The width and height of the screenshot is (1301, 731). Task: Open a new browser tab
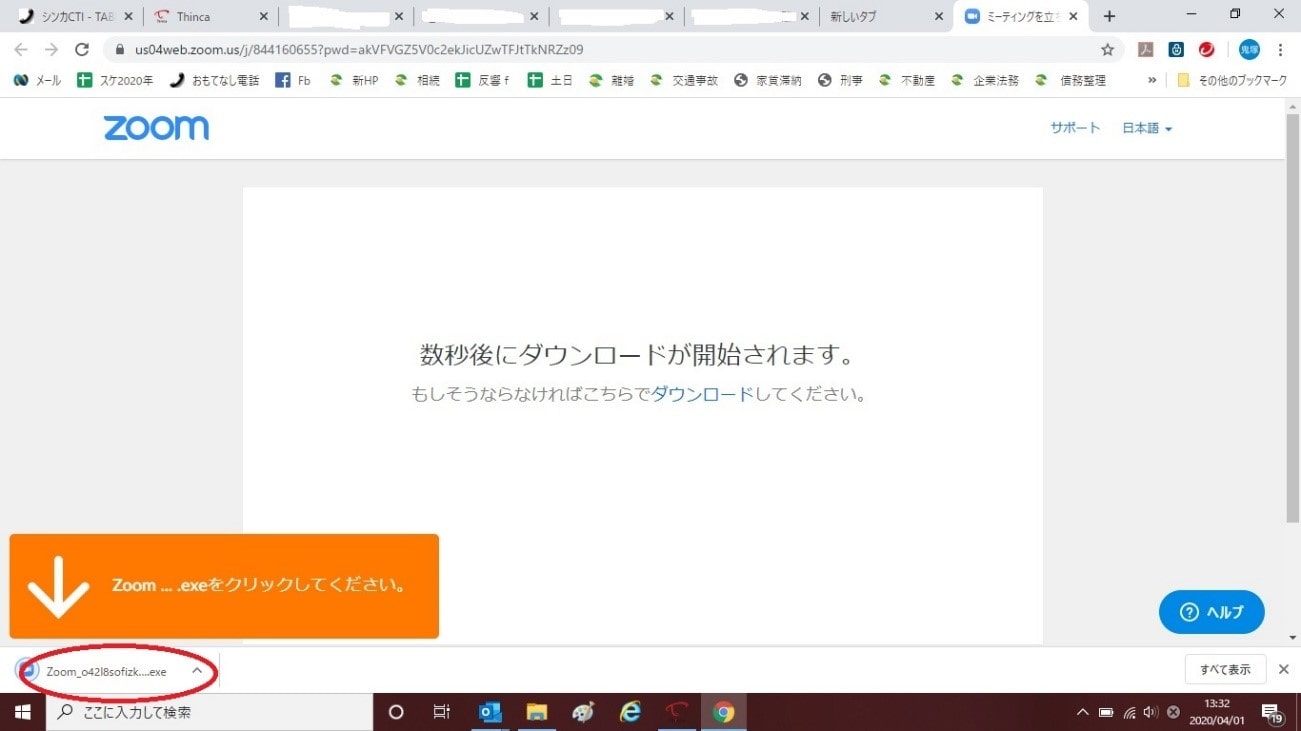(1109, 17)
